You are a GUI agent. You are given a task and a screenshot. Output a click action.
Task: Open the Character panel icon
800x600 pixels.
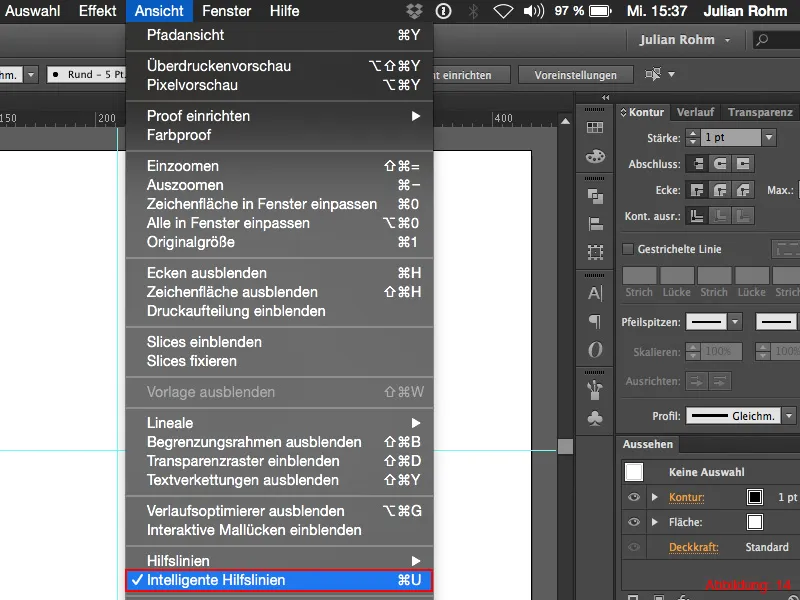click(x=595, y=293)
